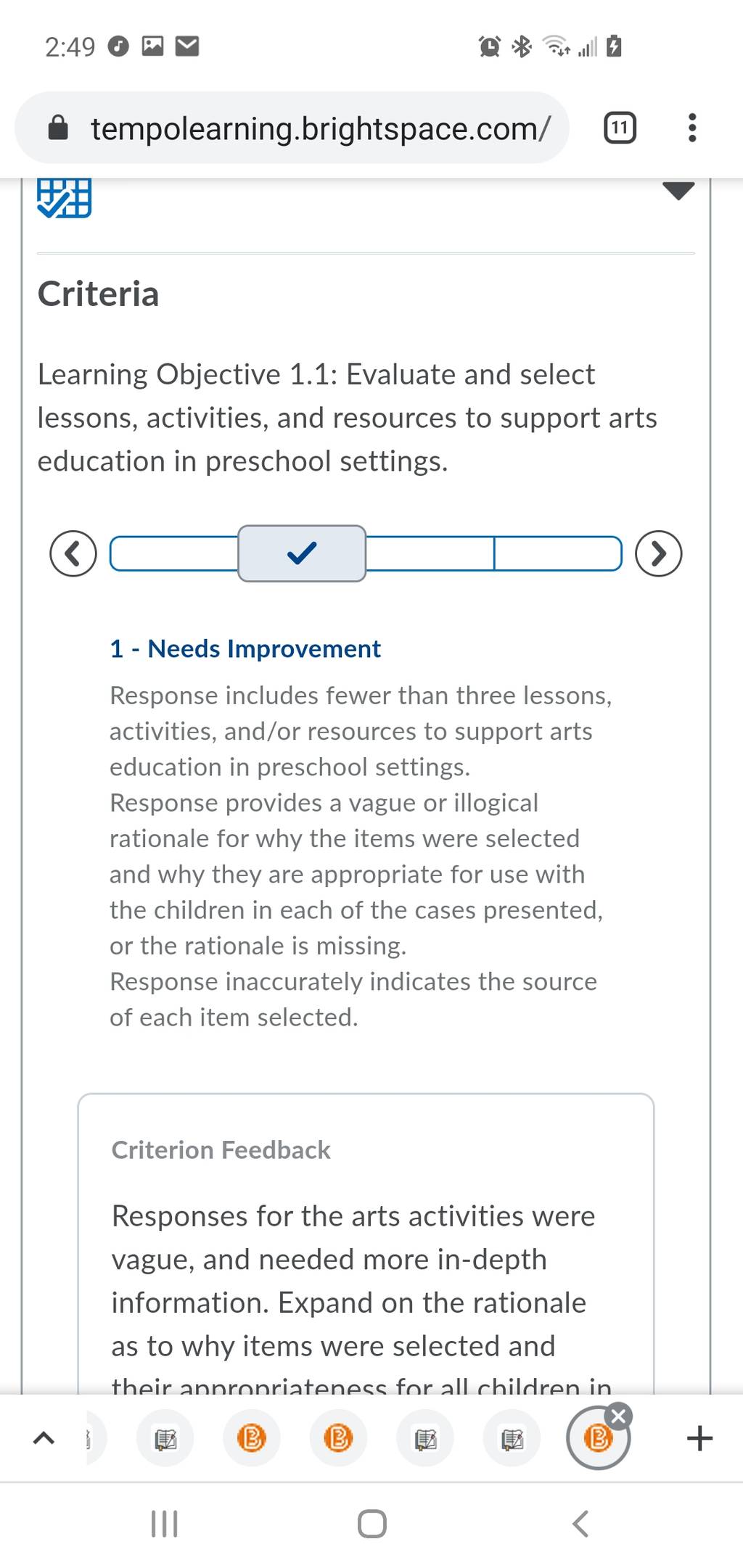The width and height of the screenshot is (743, 1568).
Task: Select the third rubric level segment
Action: pos(430,553)
